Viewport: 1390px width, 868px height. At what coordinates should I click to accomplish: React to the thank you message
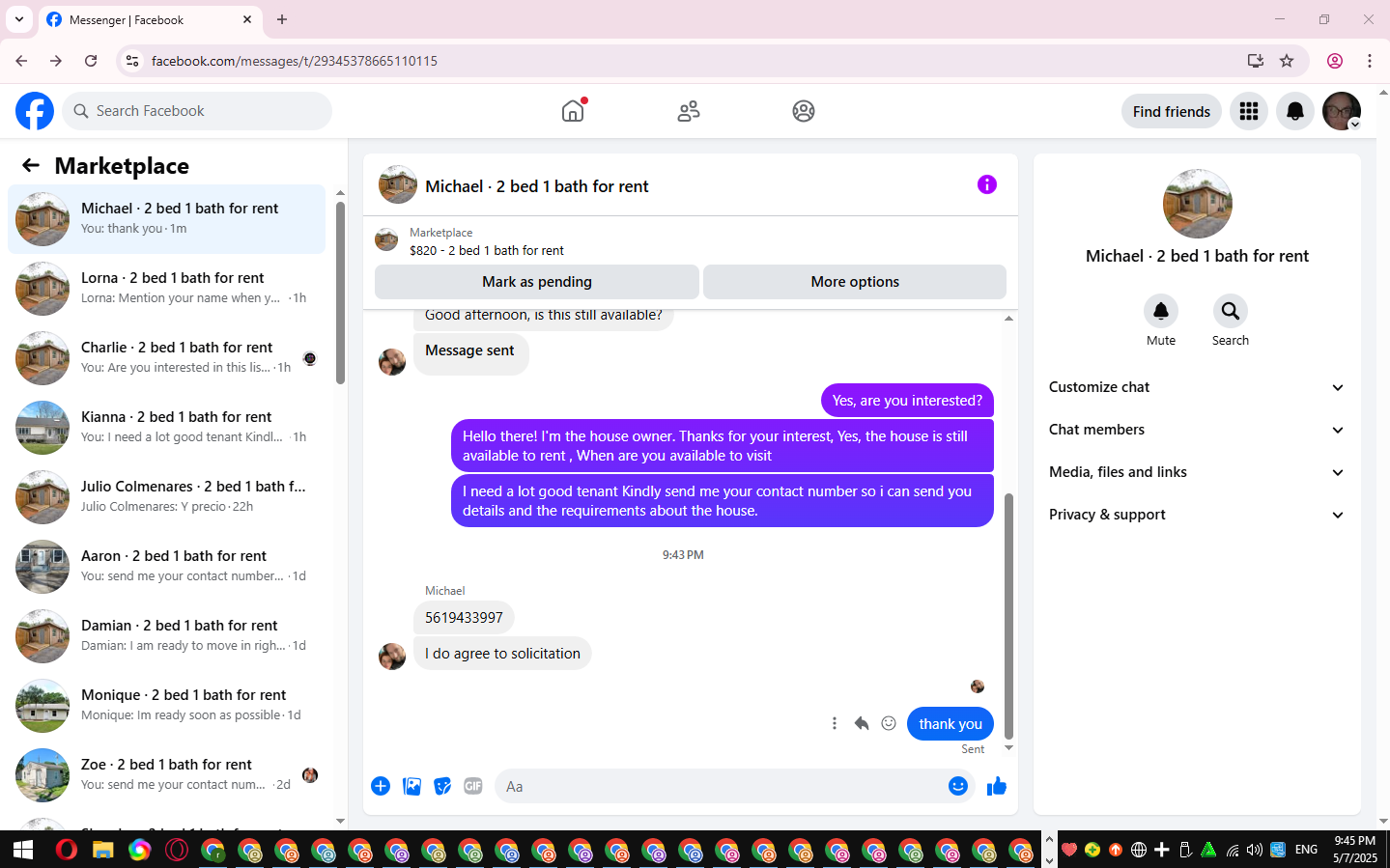point(889,723)
